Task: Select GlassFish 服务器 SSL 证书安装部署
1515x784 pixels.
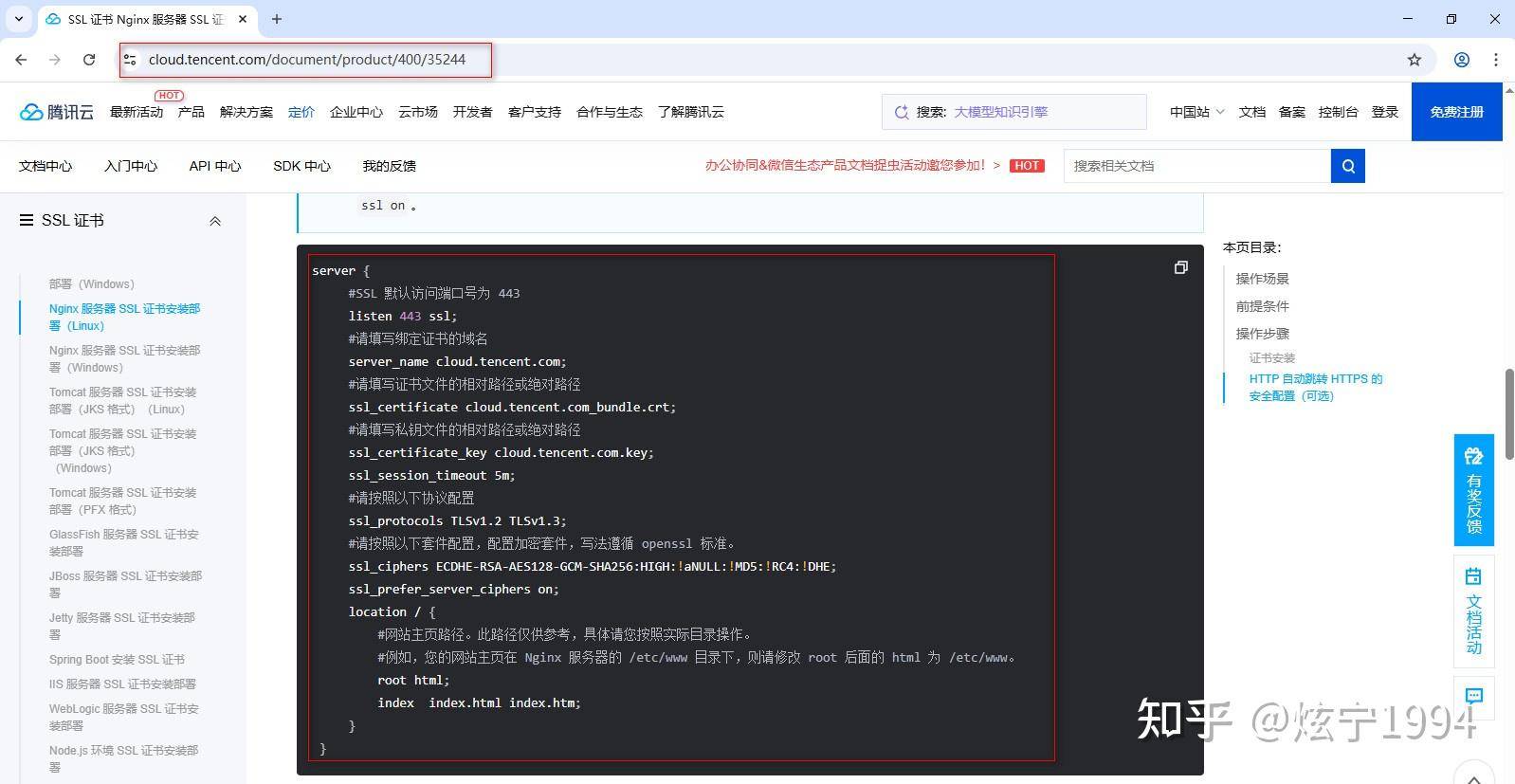Action: click(123, 542)
